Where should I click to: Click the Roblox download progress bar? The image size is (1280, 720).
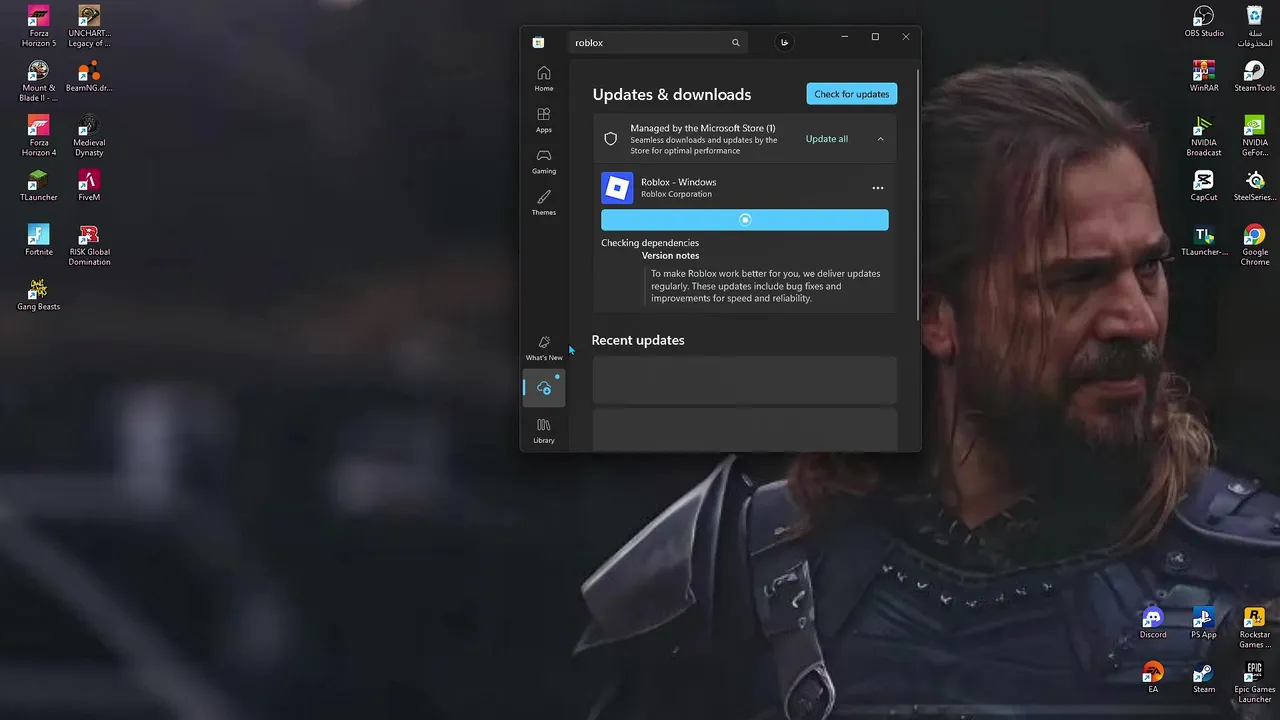coord(745,220)
